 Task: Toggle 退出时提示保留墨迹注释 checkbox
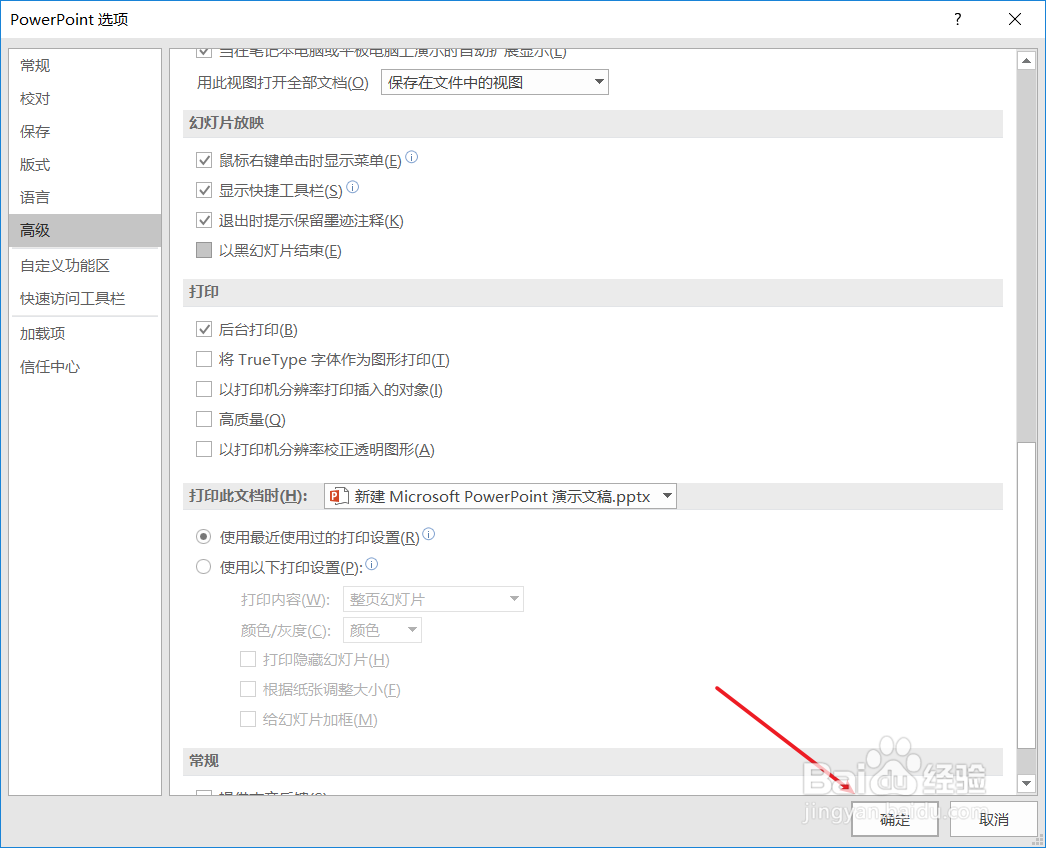204,220
